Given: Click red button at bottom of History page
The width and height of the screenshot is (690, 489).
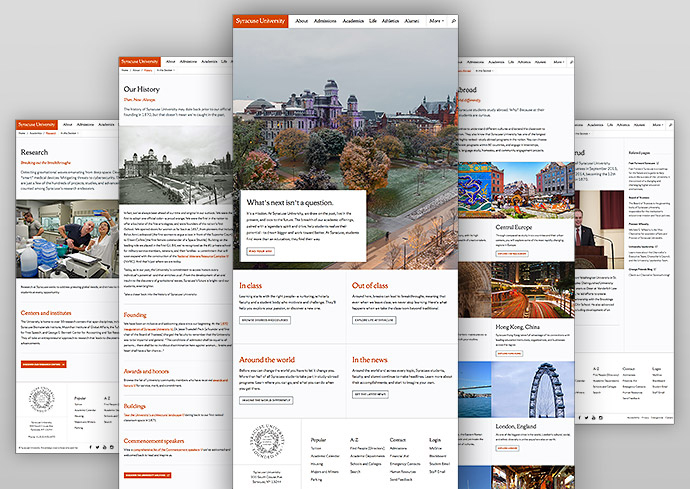Looking at the screenshot, I should [x=147, y=475].
